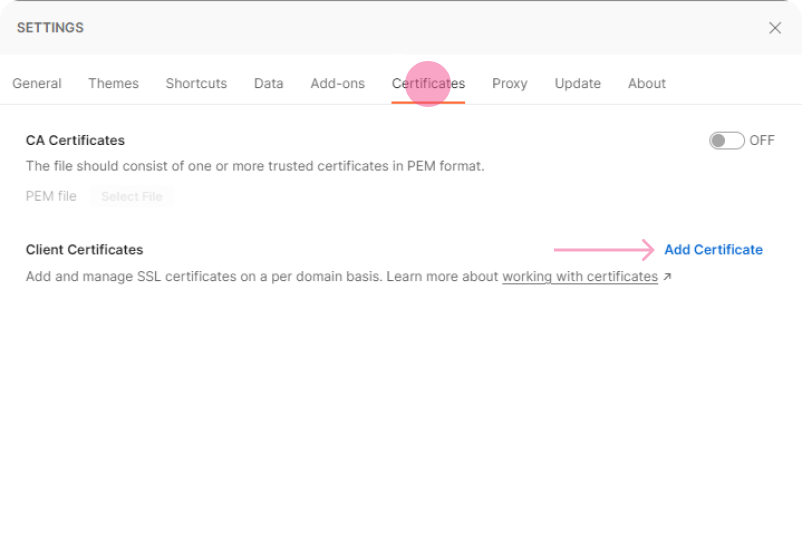Viewport: 802px width, 534px height.
Task: Open the Add-ons tab
Action: point(337,84)
